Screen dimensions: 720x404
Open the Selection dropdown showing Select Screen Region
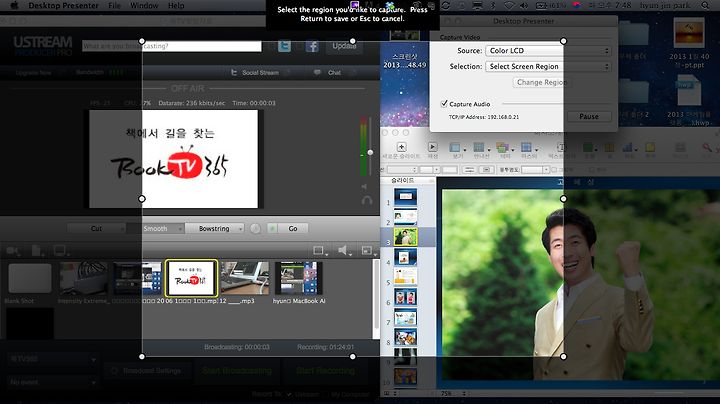(548, 67)
